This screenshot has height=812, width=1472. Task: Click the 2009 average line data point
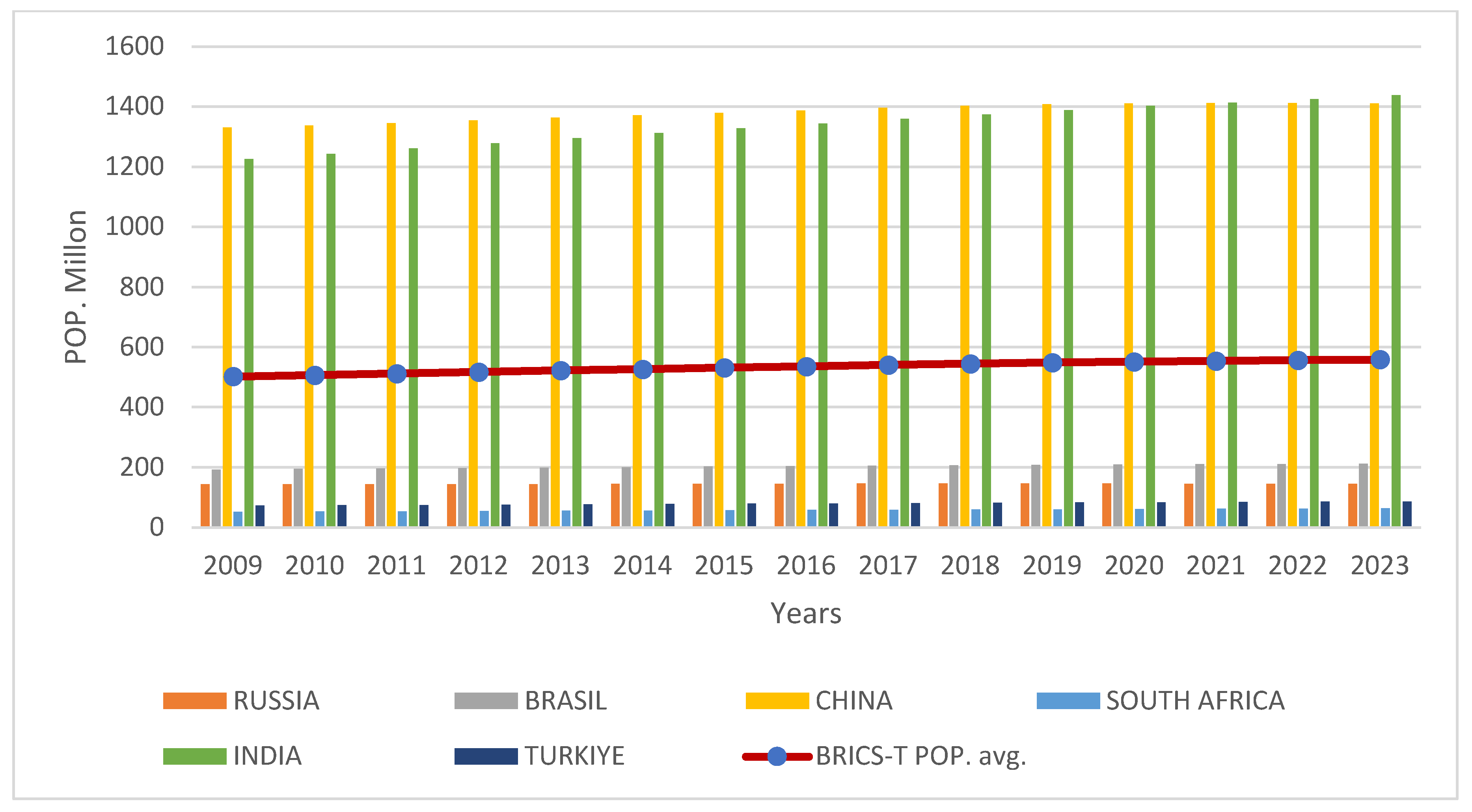click(233, 376)
